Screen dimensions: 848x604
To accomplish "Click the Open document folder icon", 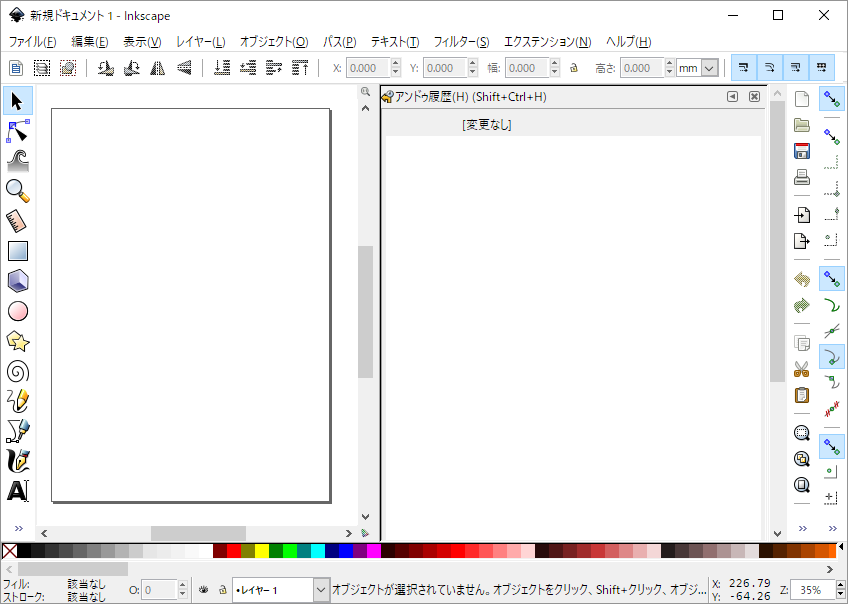I will [x=801, y=125].
